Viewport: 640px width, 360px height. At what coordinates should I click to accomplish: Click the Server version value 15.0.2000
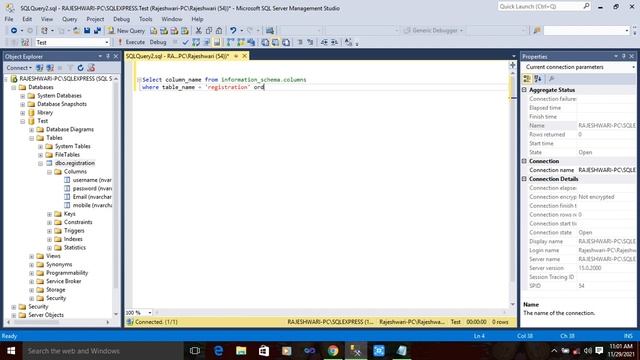[x=590, y=268]
